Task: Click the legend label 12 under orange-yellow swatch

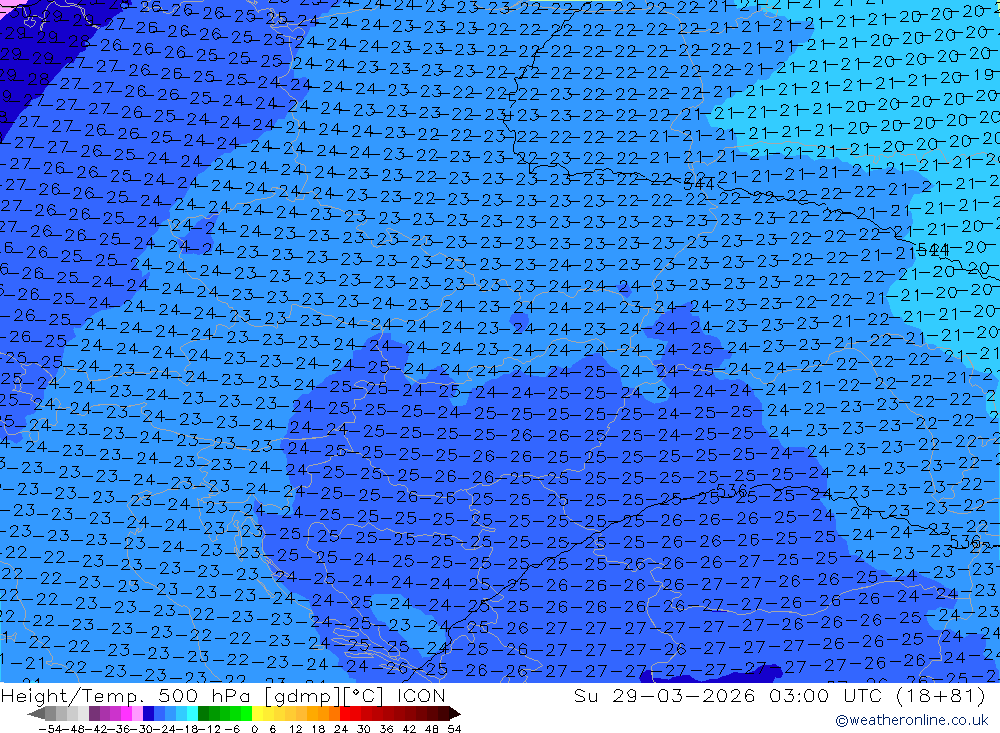Action: coord(295,729)
